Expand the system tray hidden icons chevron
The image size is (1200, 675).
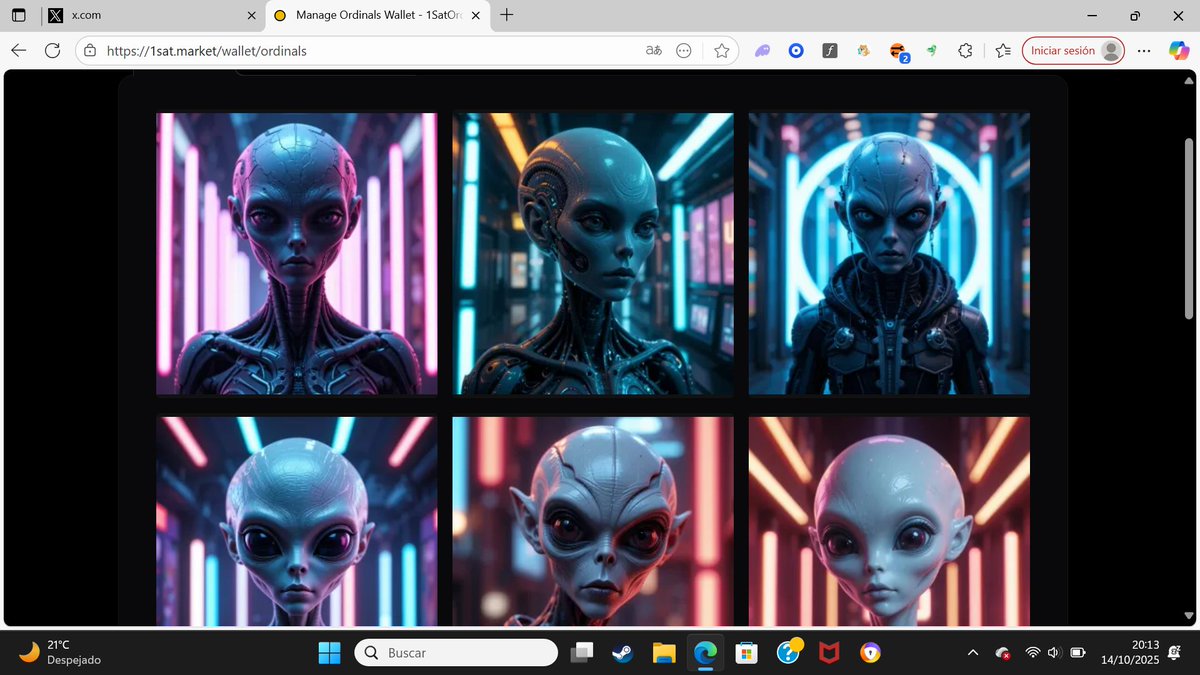coord(972,653)
